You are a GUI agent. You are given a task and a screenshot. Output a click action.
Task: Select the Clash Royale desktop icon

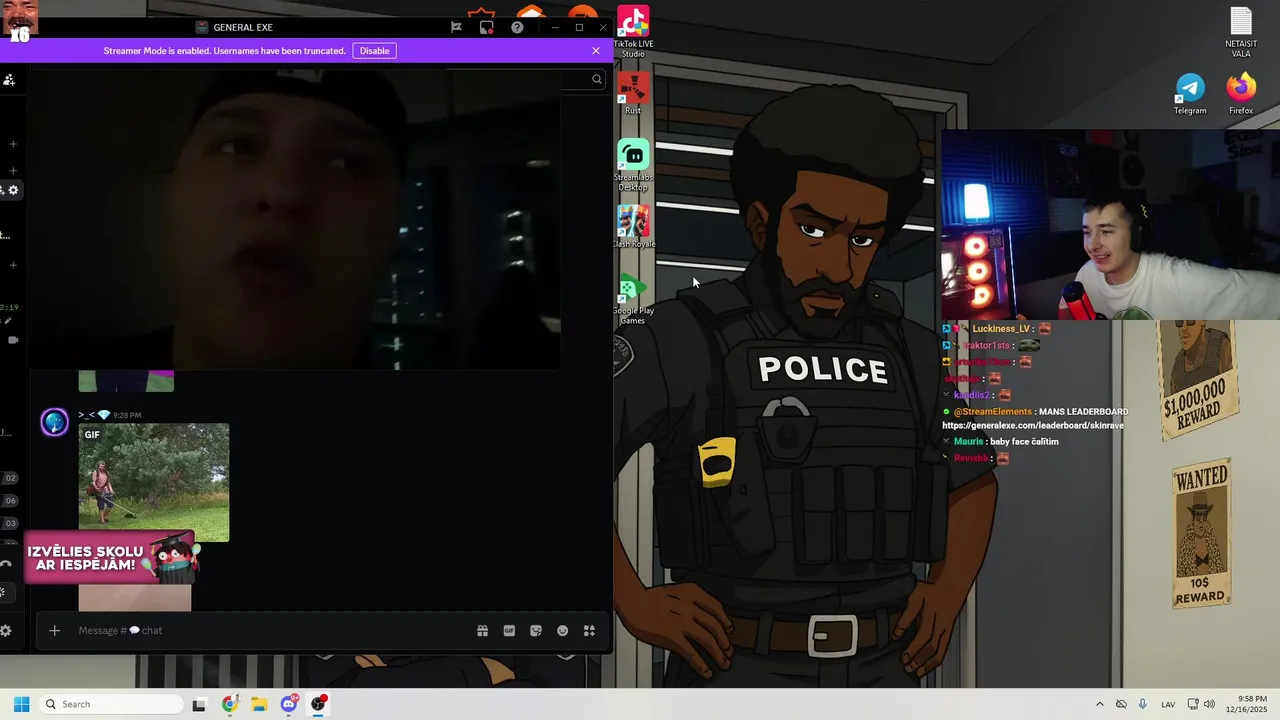(633, 227)
